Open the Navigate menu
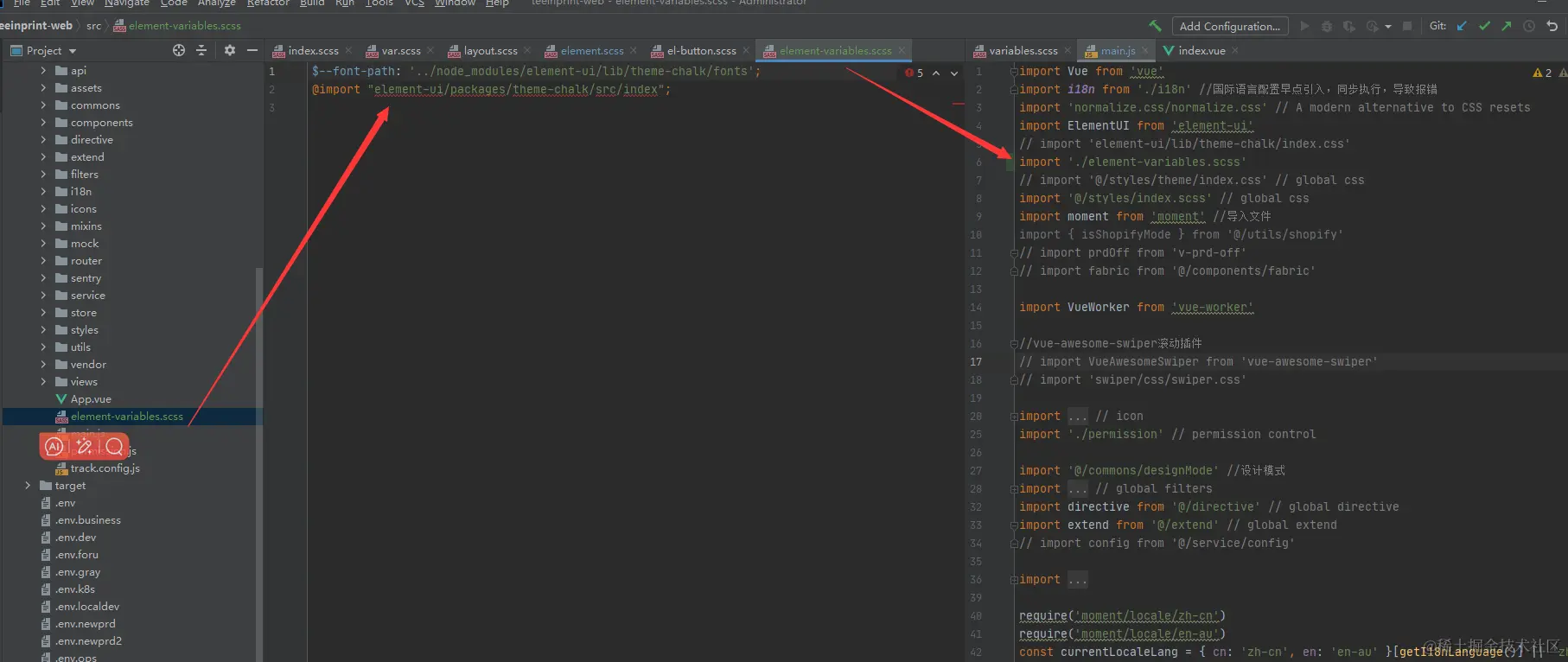This screenshot has height=662, width=1568. coord(127,3)
